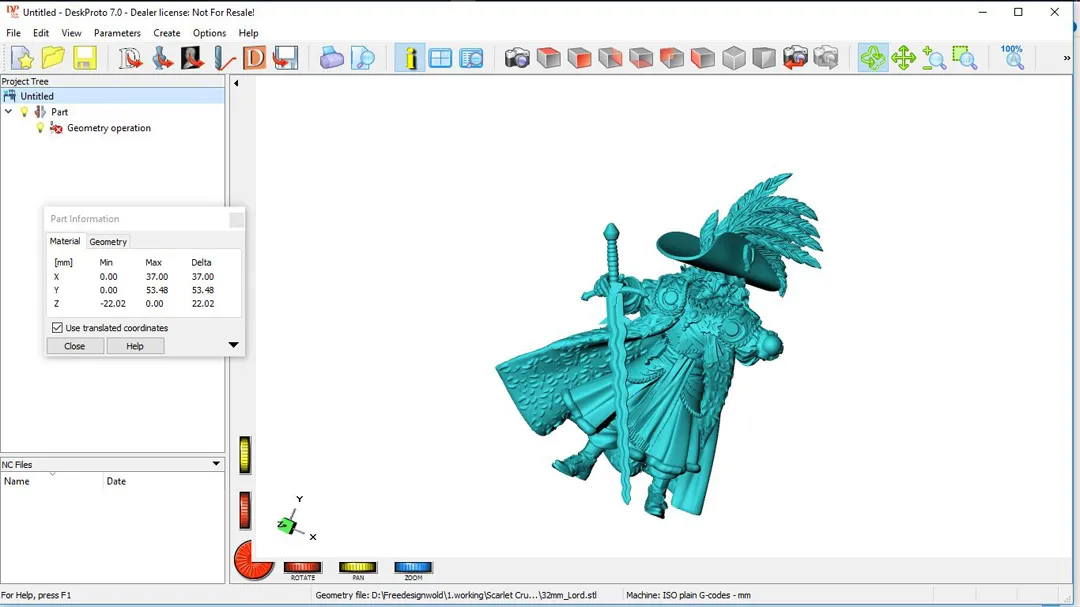Toggle the light bulb next to Part
Screen dimensions: 1080x607
[24, 112]
